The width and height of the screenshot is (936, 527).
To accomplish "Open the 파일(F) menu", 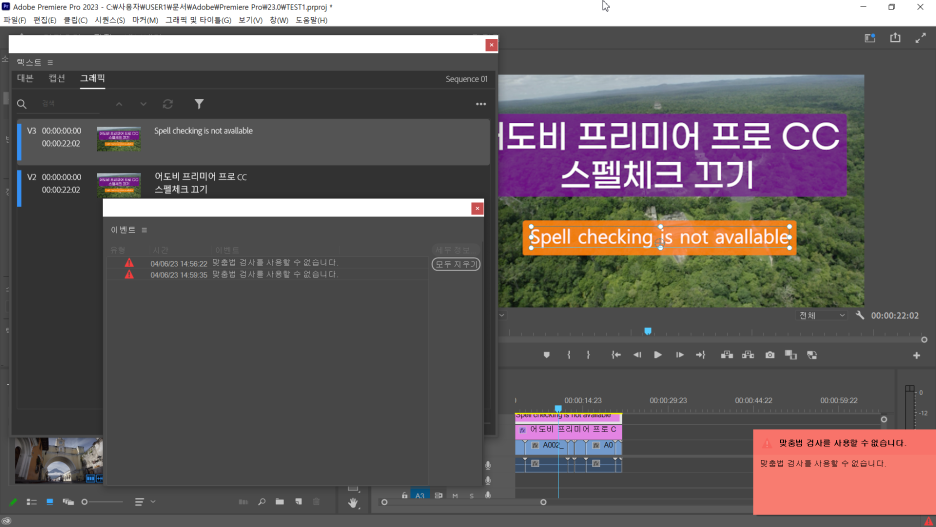I will [15, 20].
